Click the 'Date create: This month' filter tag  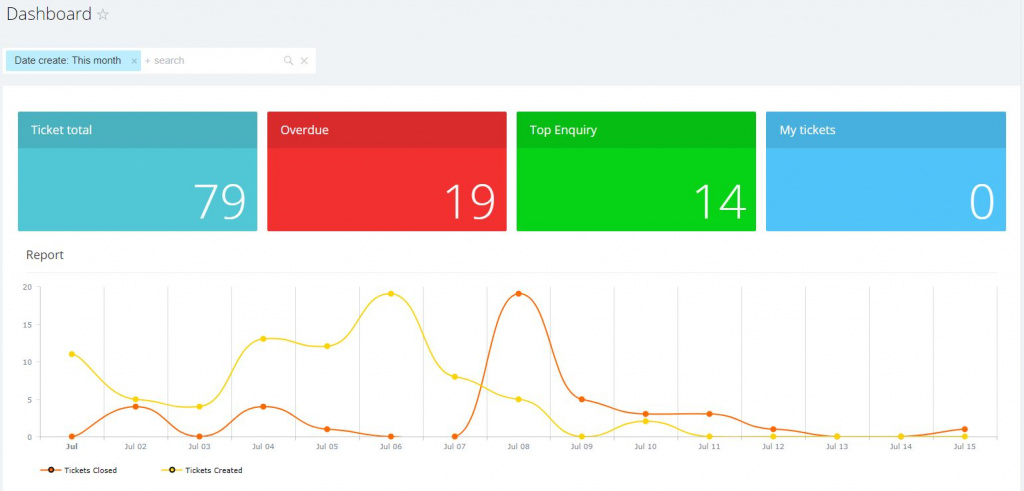(x=67, y=61)
